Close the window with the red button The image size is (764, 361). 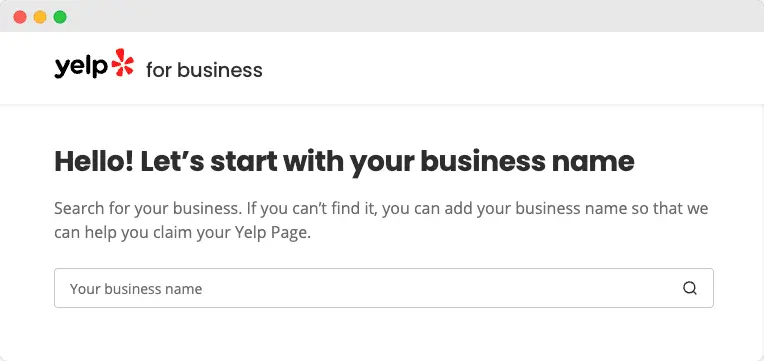20,17
